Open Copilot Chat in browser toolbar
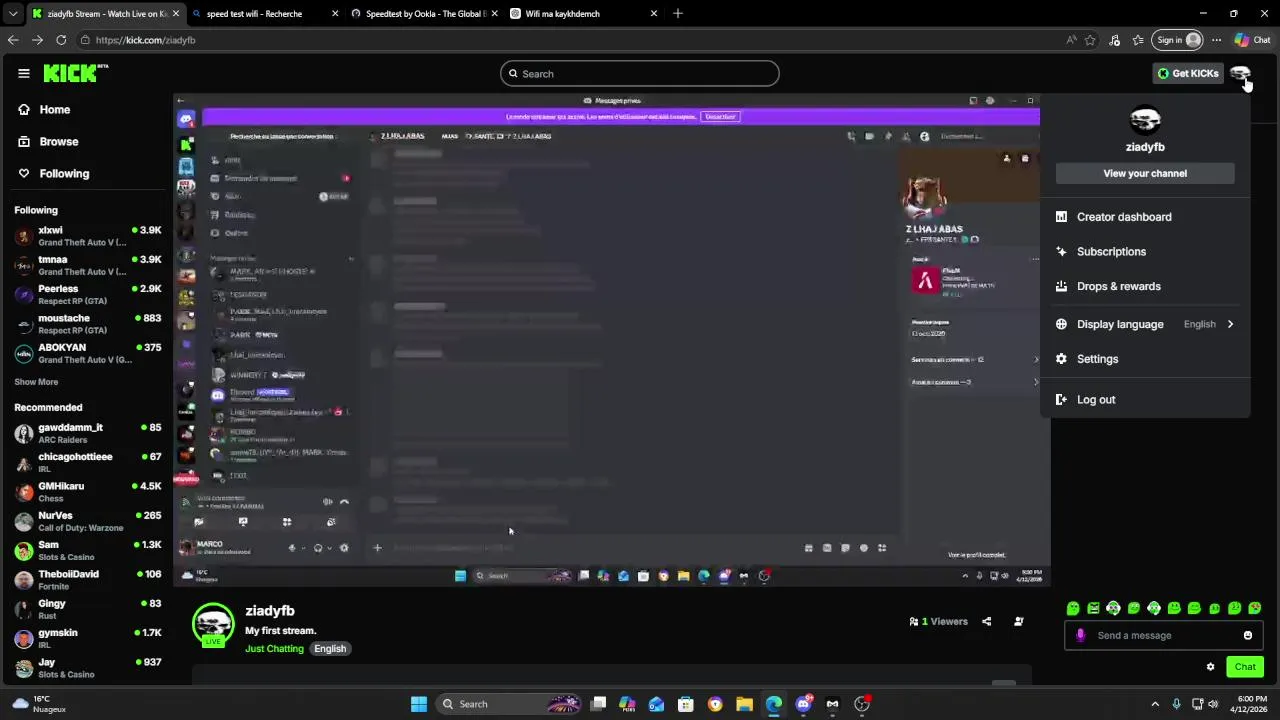Image resolution: width=1280 pixels, height=720 pixels. [1253, 40]
